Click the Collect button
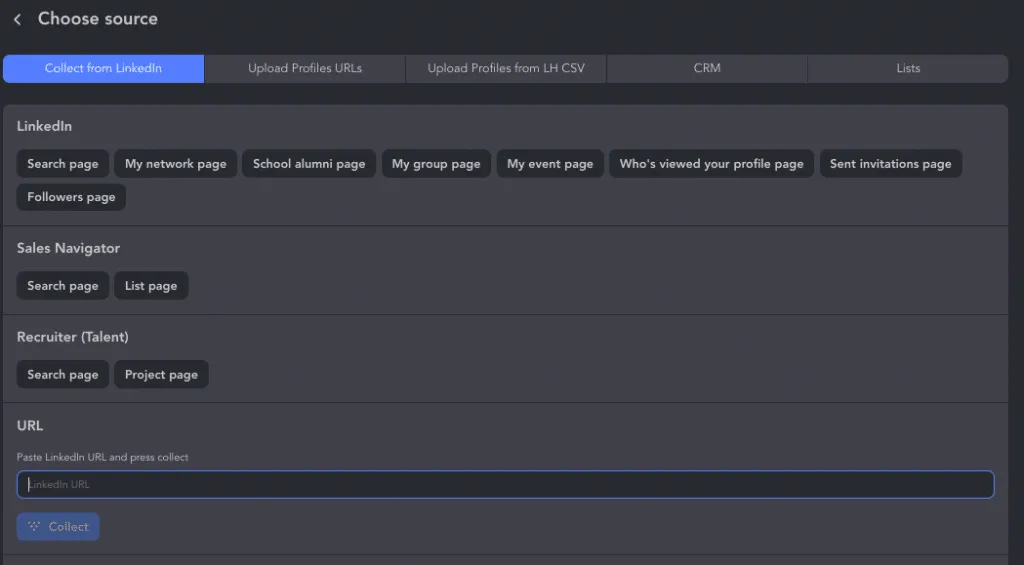Screen dimensions: 1024x565 pos(58,526)
